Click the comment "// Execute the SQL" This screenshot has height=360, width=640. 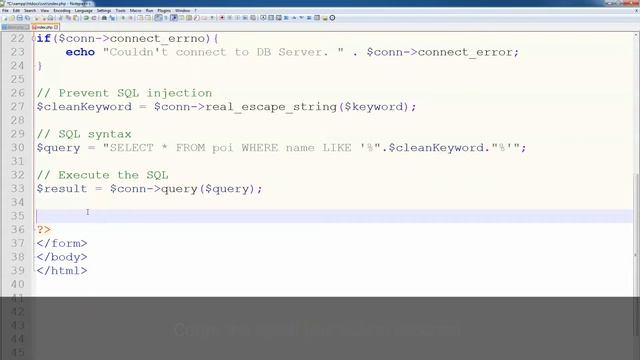[102, 175]
